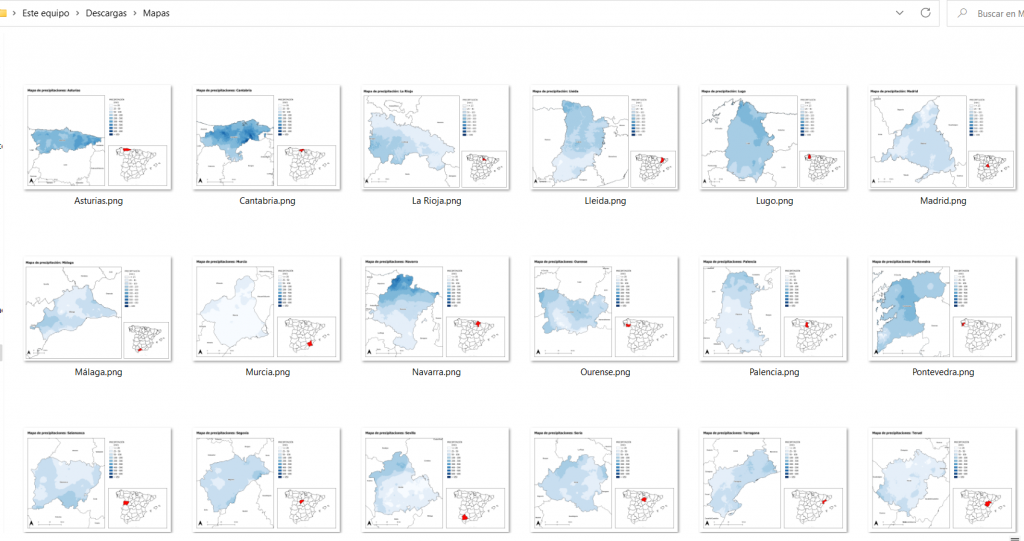
Task: Select the Cantabria.png map thumbnail
Action: [267, 137]
